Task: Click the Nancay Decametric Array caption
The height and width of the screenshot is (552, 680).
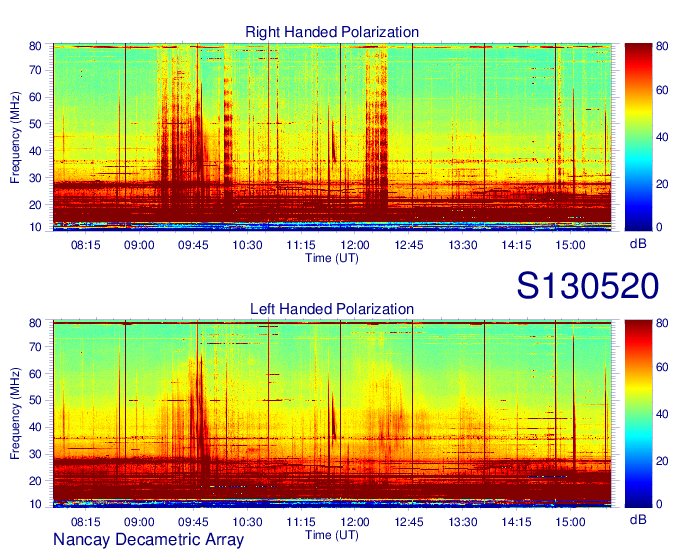Action: click(148, 540)
